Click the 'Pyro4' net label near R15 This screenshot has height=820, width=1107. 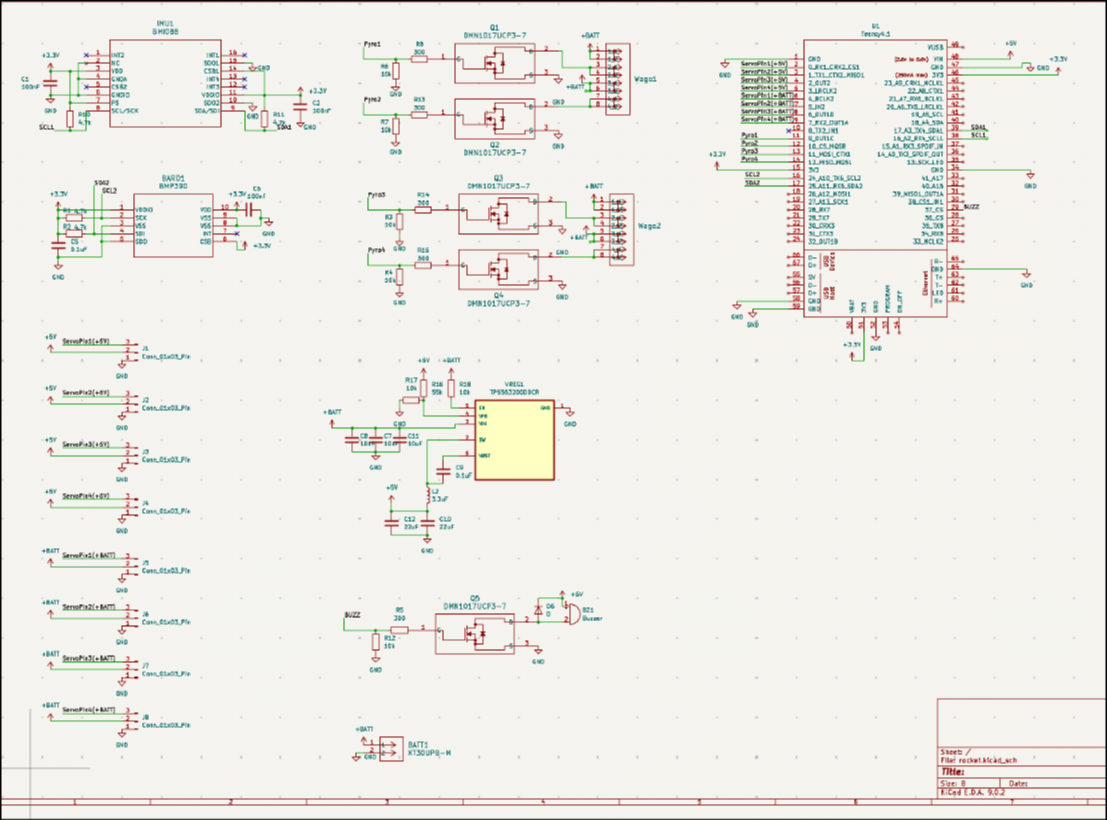376,250
